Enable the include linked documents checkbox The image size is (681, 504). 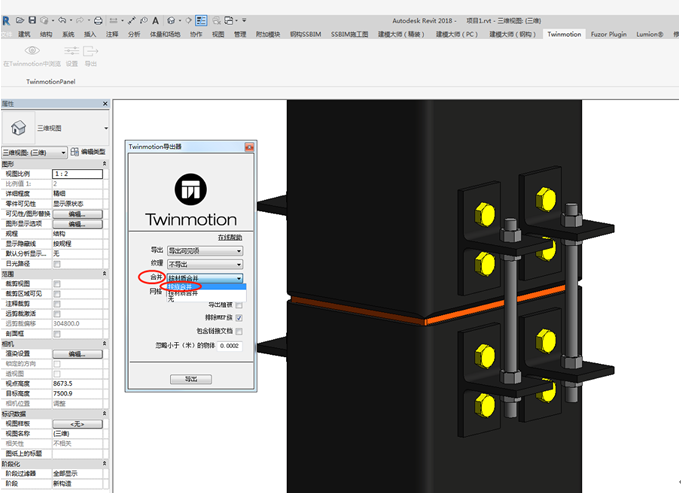(239, 332)
